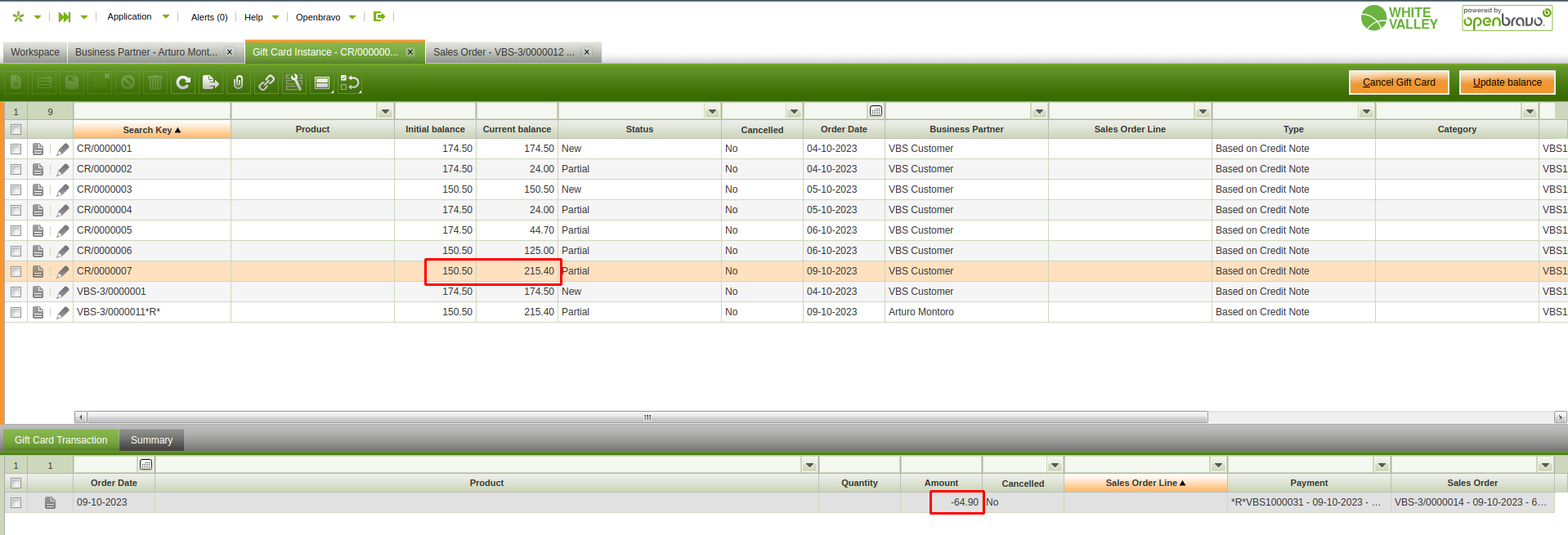Open form view icon for CR/0000003
The image size is (1568, 535).
click(38, 189)
